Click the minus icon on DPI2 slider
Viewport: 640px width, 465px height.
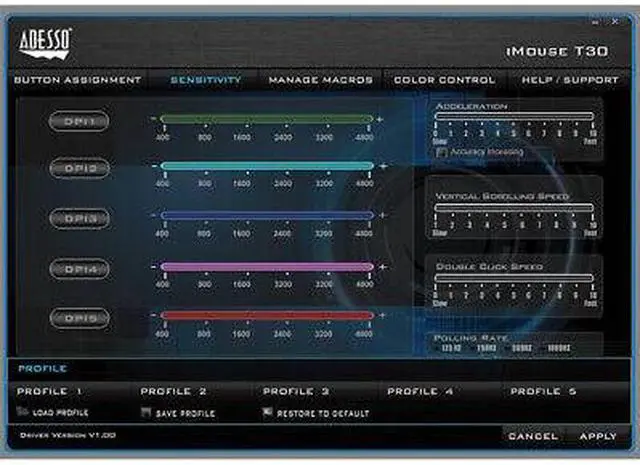154,166
